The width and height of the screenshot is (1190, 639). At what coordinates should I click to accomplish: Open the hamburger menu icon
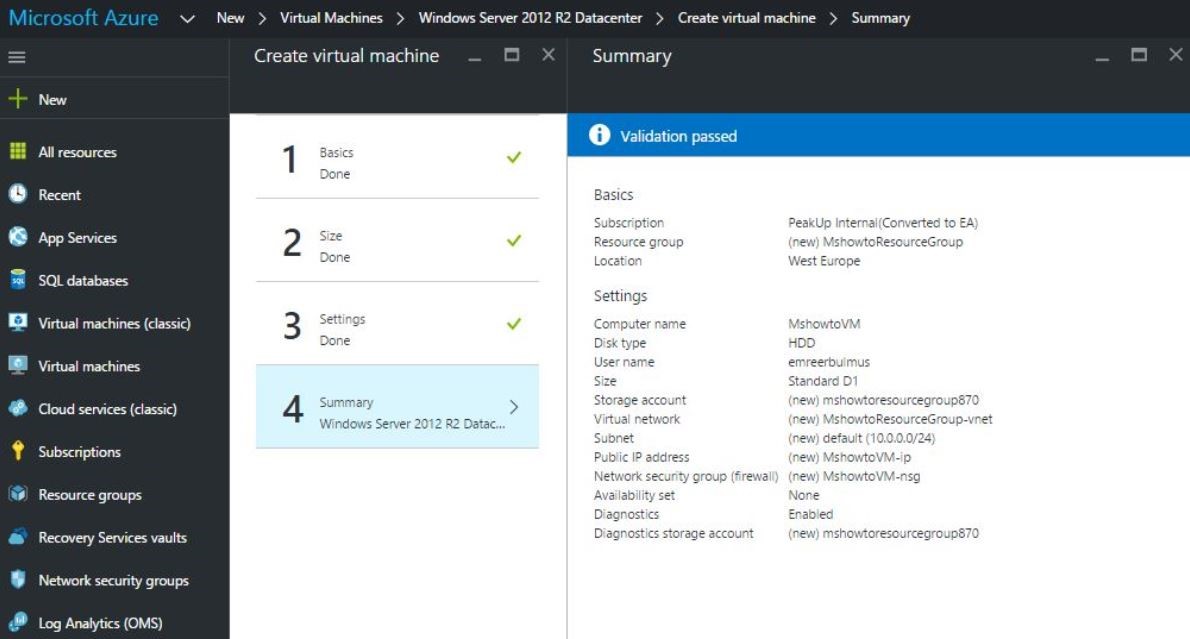[x=17, y=57]
